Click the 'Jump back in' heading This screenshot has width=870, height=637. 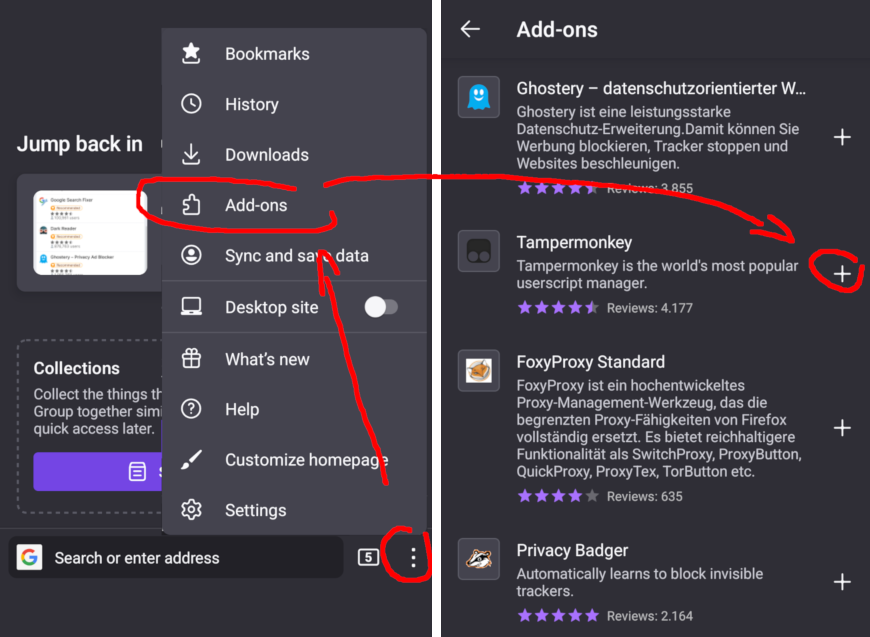[79, 144]
